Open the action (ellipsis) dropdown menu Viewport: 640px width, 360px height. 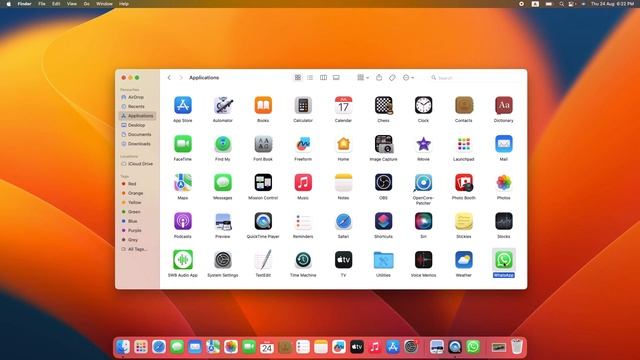[408, 78]
